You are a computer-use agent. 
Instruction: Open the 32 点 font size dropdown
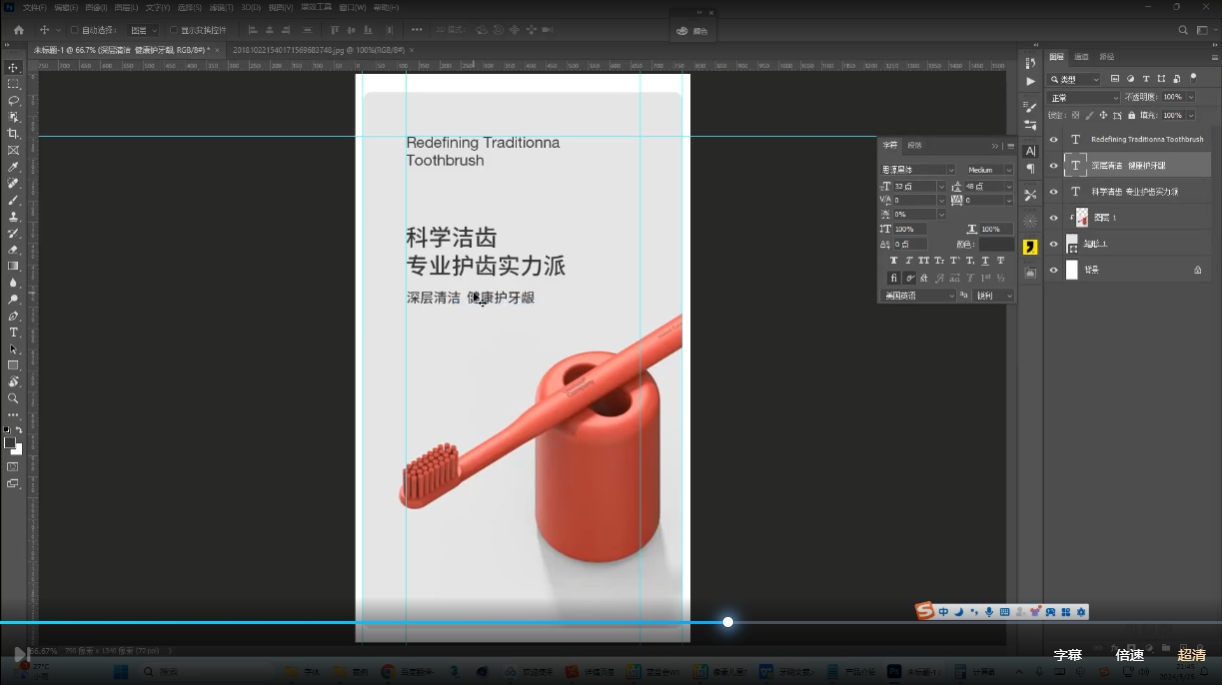point(941,187)
